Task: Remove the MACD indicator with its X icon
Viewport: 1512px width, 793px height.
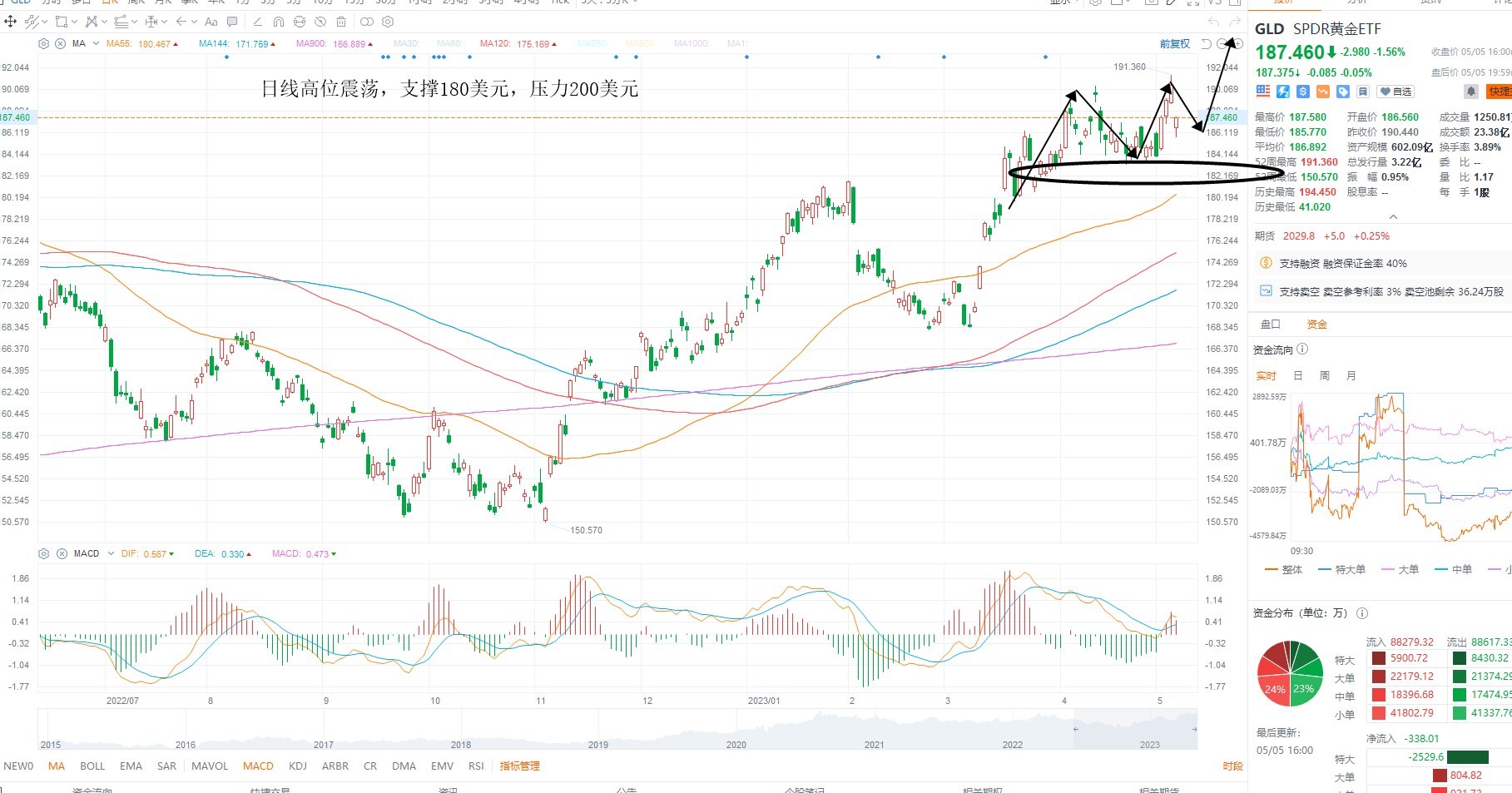Action: (62, 553)
